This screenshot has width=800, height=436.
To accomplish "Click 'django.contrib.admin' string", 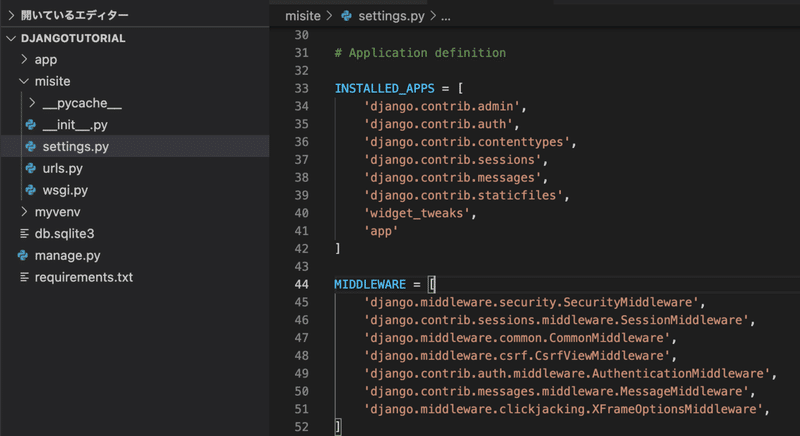I will click(x=441, y=106).
